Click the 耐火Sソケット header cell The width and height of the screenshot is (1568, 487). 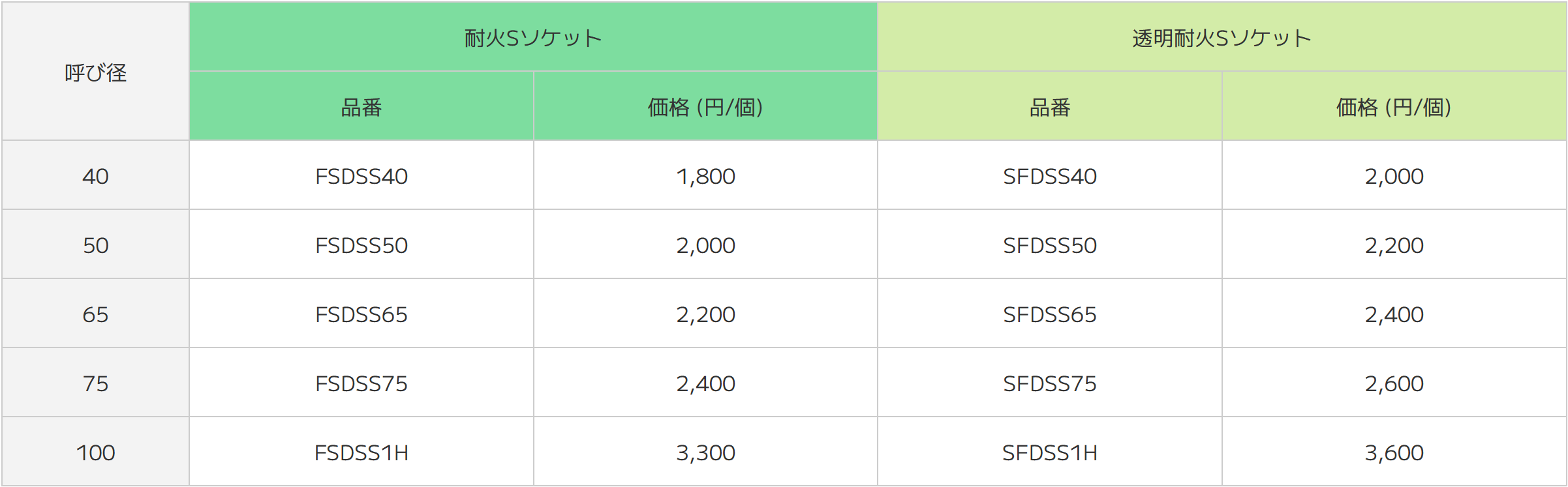[532, 38]
